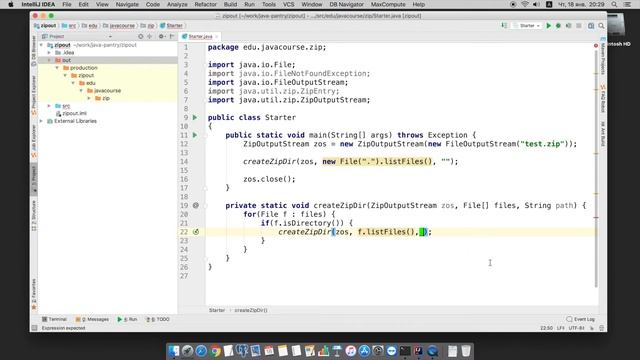Hide the Project panel with the hide icon
This screenshot has height=360, width=640.
tap(172, 36)
